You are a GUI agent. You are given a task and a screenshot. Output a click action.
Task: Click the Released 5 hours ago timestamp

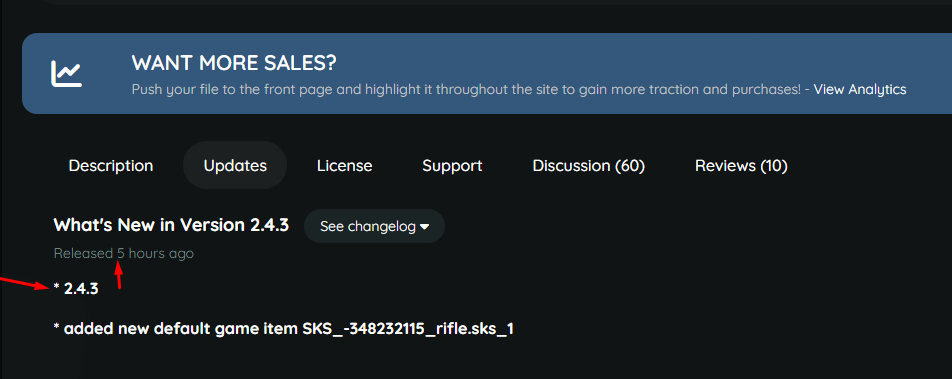tap(124, 253)
